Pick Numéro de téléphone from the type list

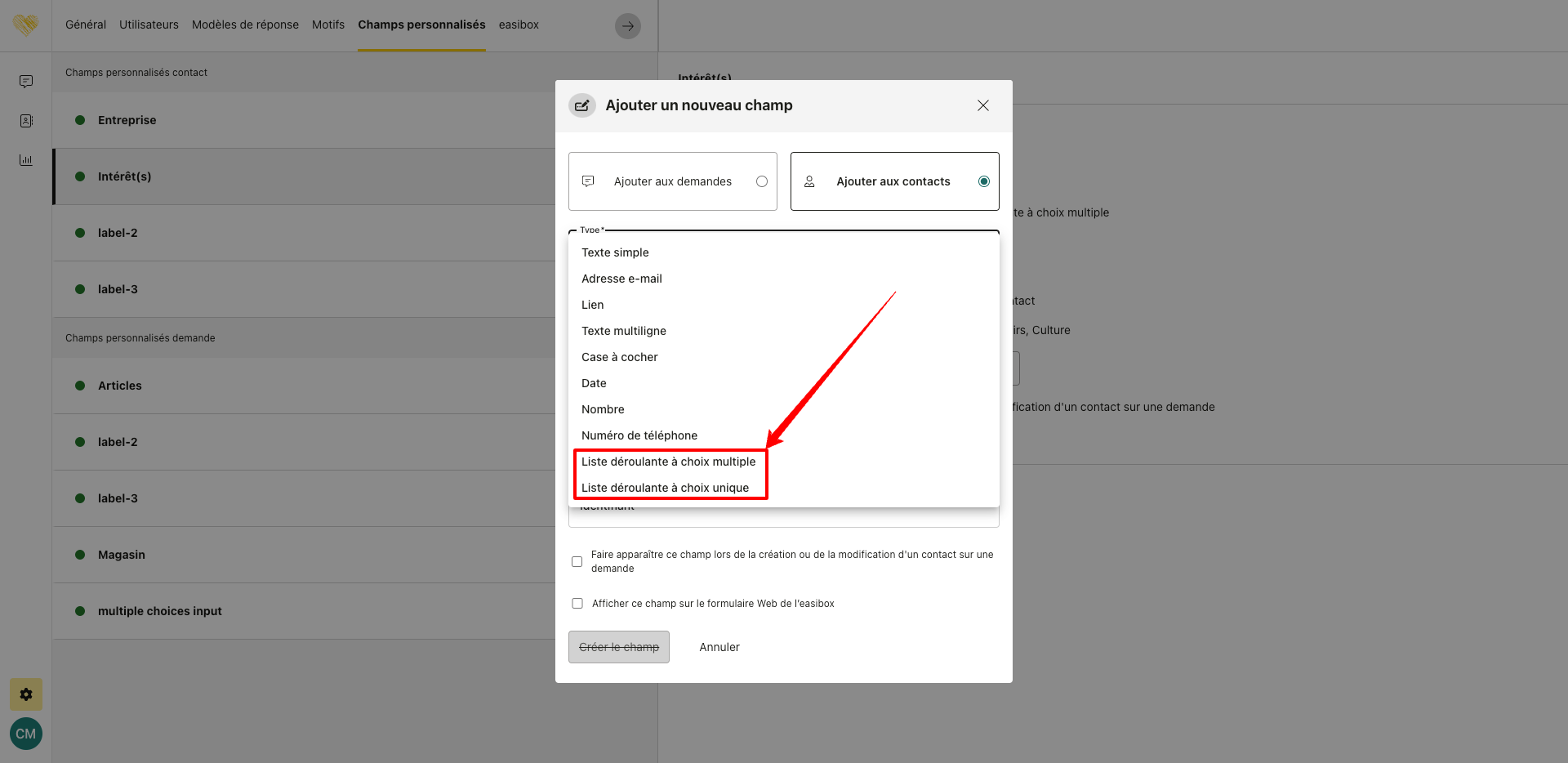[639, 435]
